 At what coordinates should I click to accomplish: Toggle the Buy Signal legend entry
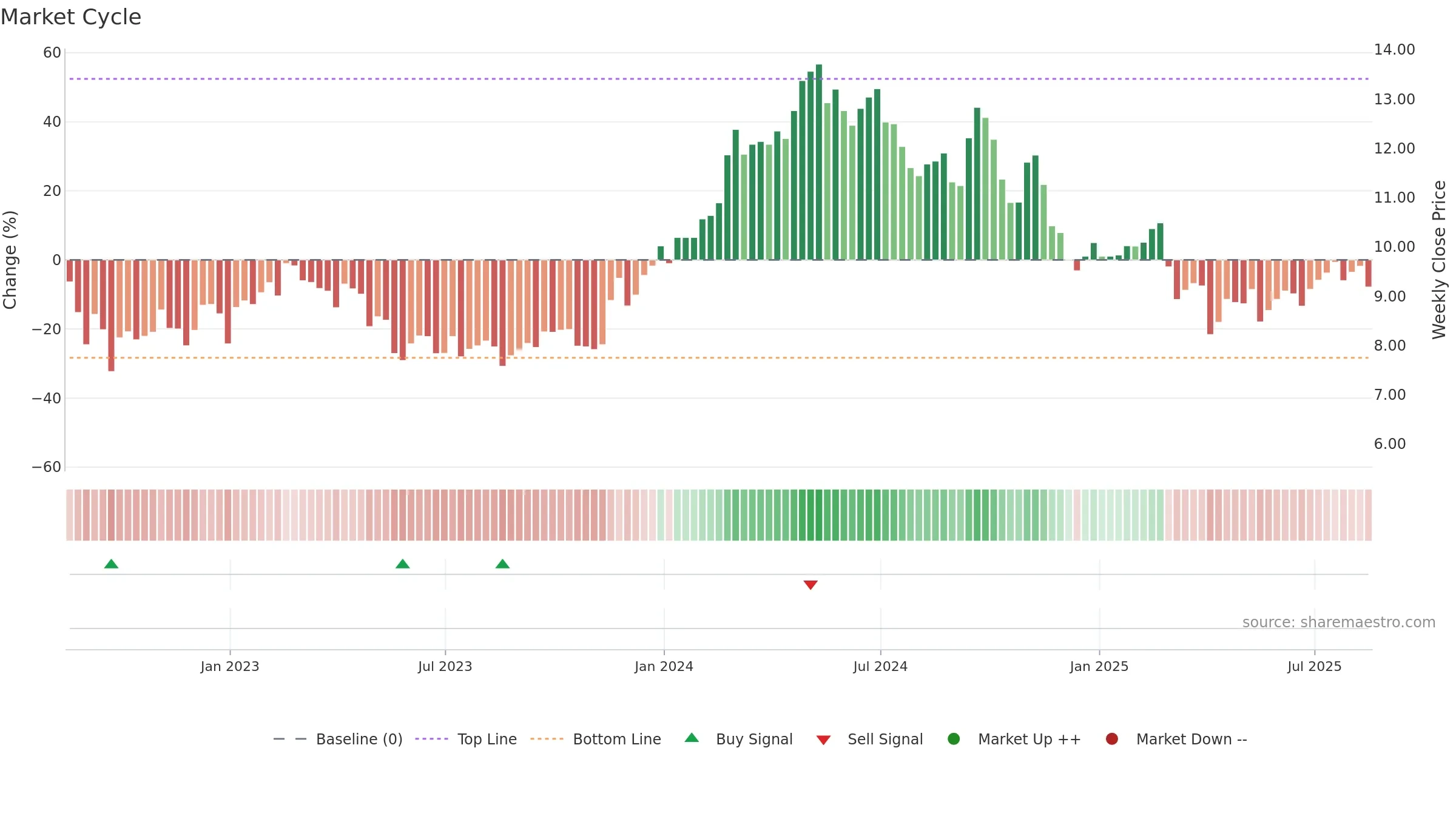[x=738, y=739]
